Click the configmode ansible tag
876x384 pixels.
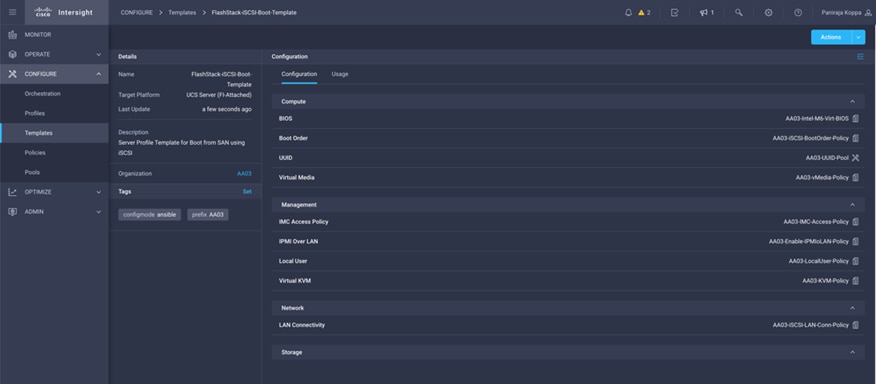coord(149,215)
